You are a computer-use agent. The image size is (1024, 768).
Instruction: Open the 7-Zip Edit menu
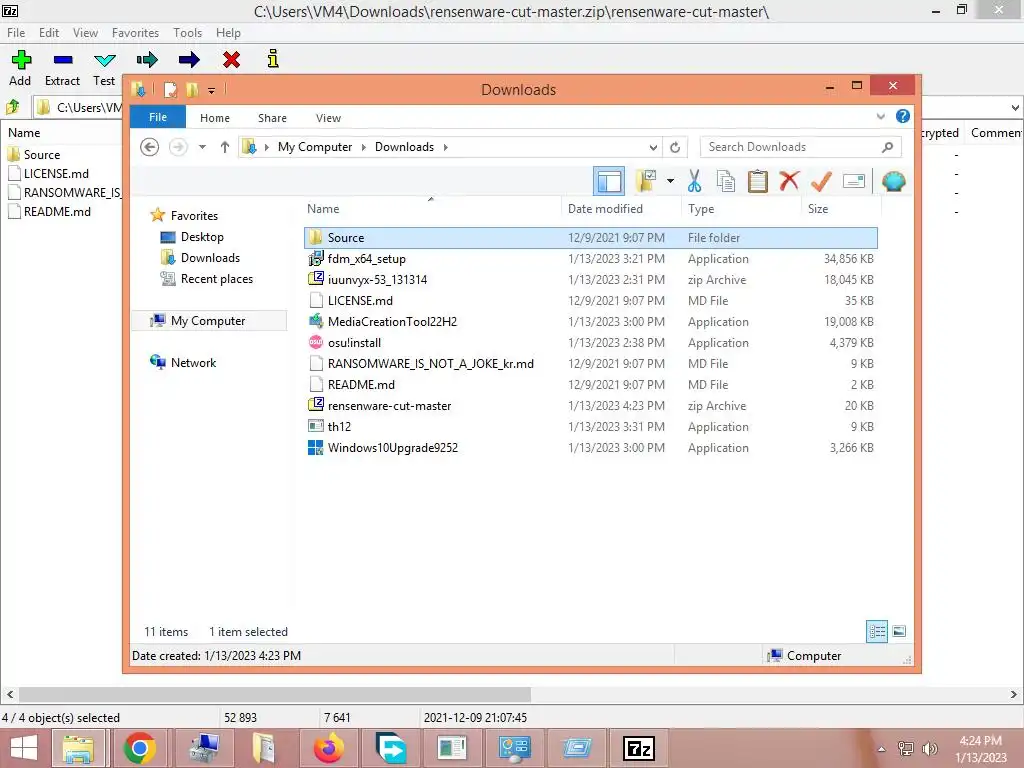tap(49, 33)
